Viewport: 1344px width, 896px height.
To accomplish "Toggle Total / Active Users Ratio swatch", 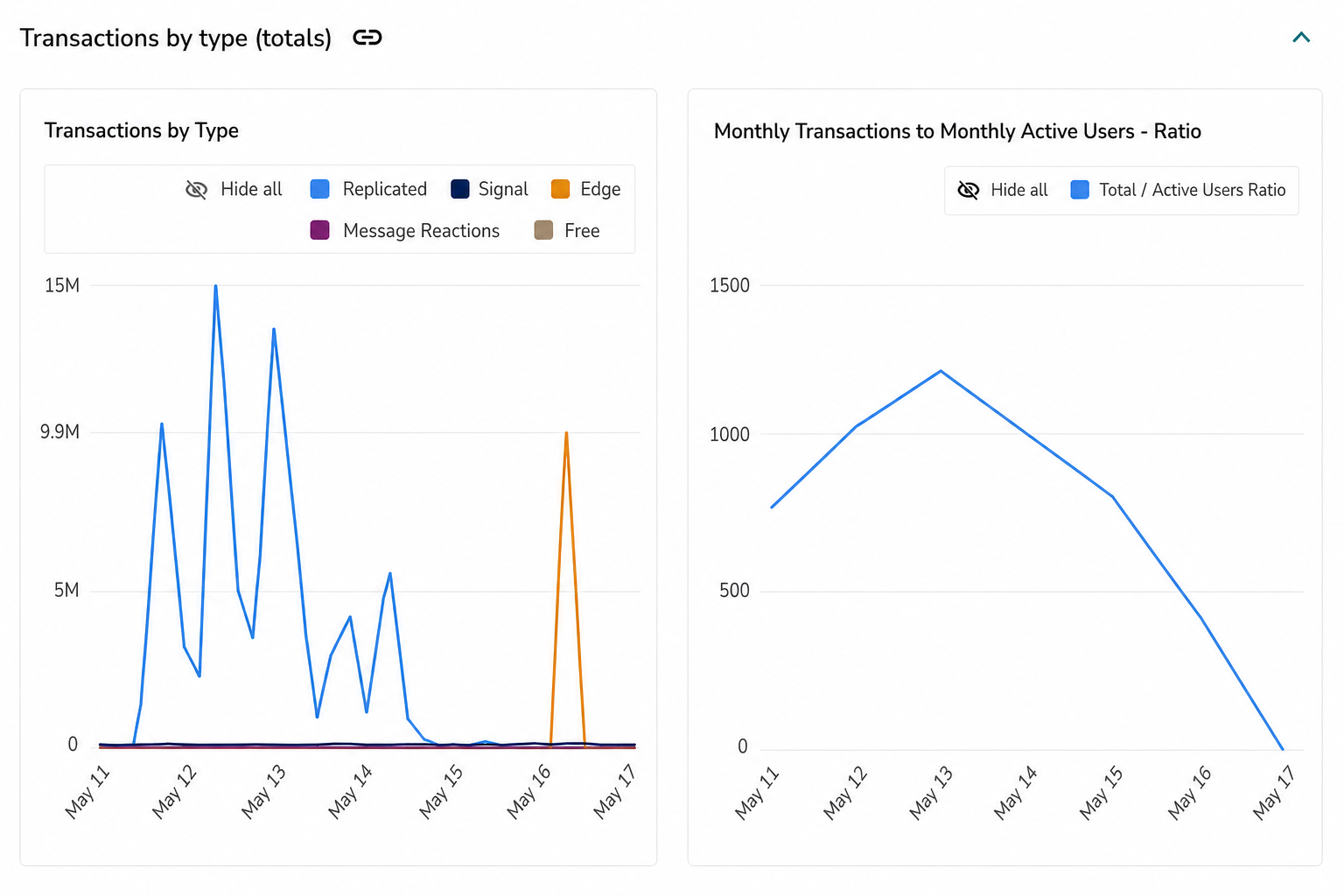I will click(1080, 190).
